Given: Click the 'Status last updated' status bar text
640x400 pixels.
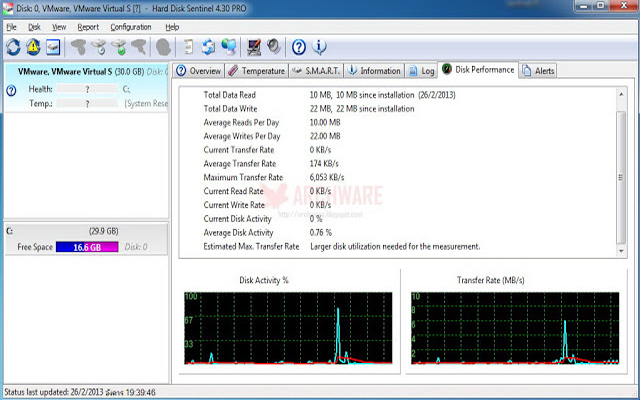Looking at the screenshot, I should pyautogui.click(x=80, y=392).
